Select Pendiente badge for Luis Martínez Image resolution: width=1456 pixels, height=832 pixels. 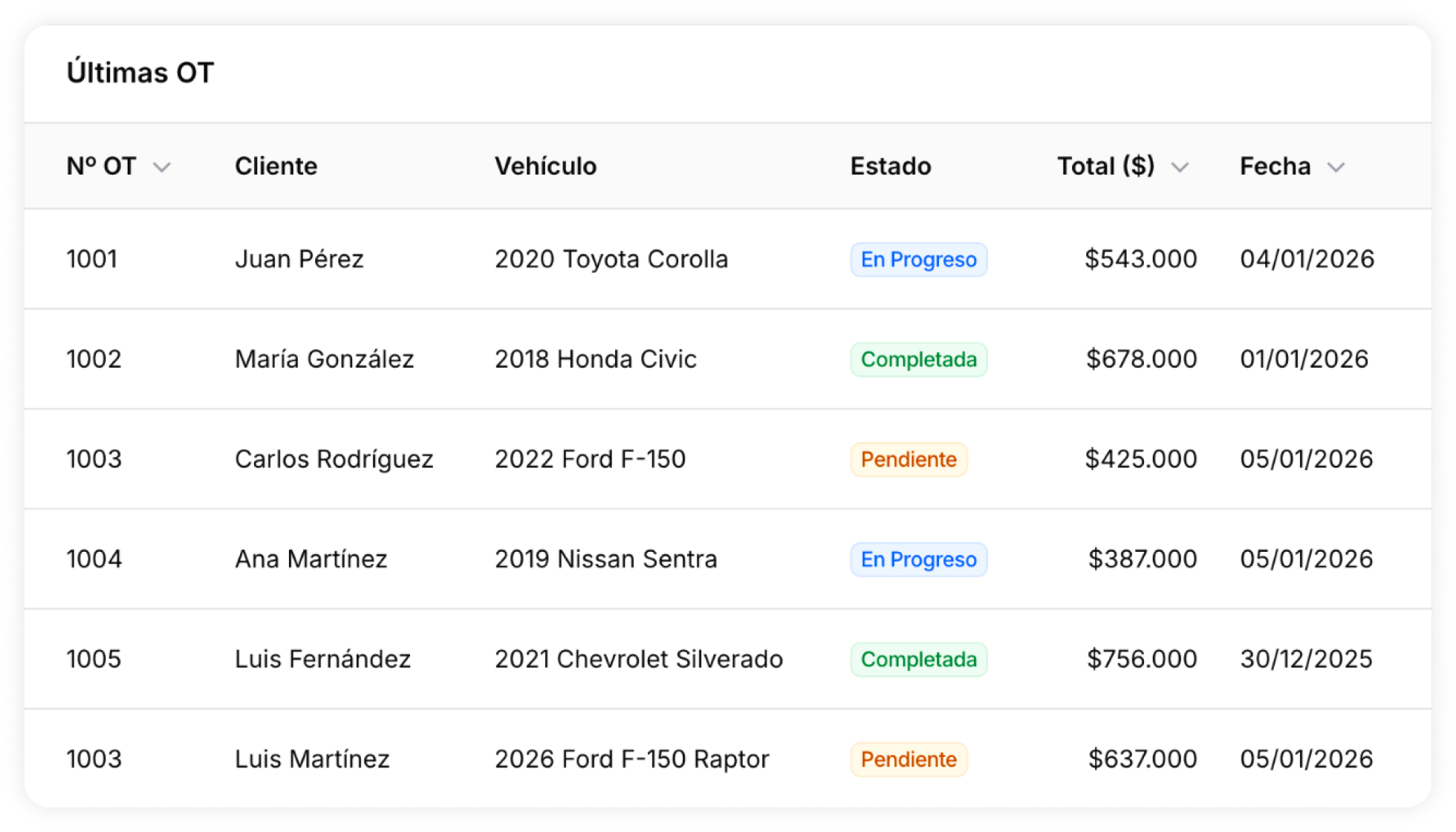coord(909,759)
